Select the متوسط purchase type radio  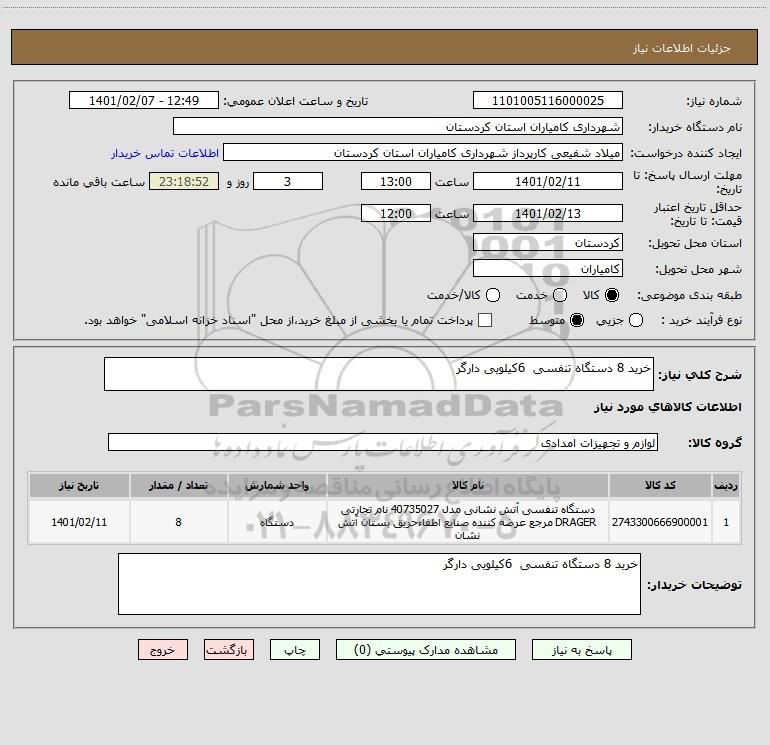tap(577, 320)
